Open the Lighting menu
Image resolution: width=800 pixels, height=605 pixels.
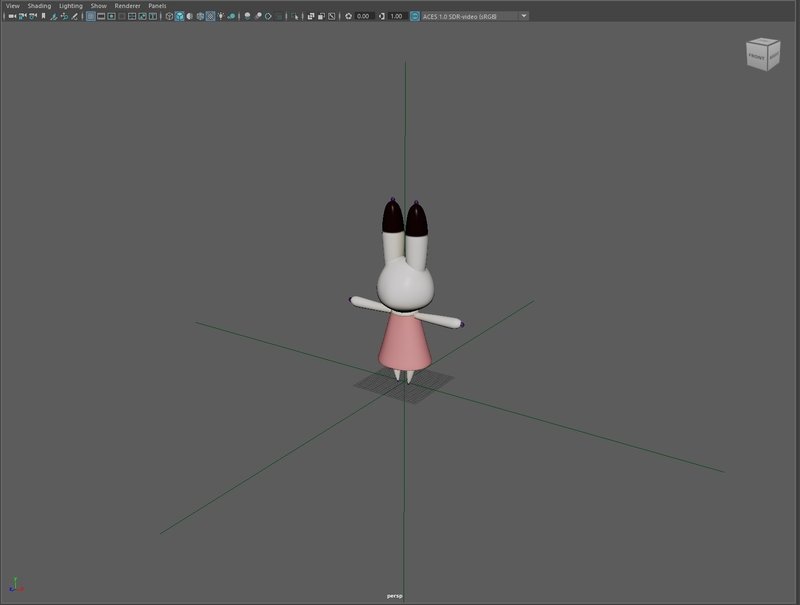(71, 6)
